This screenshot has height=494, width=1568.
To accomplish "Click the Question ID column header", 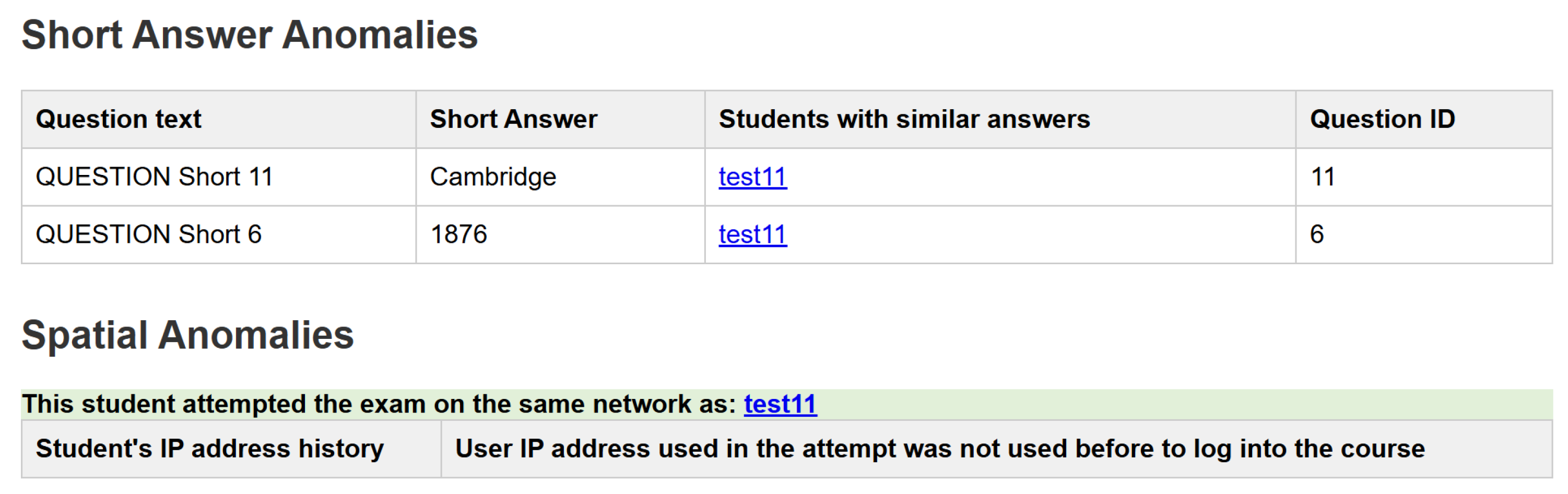I will click(1382, 120).
